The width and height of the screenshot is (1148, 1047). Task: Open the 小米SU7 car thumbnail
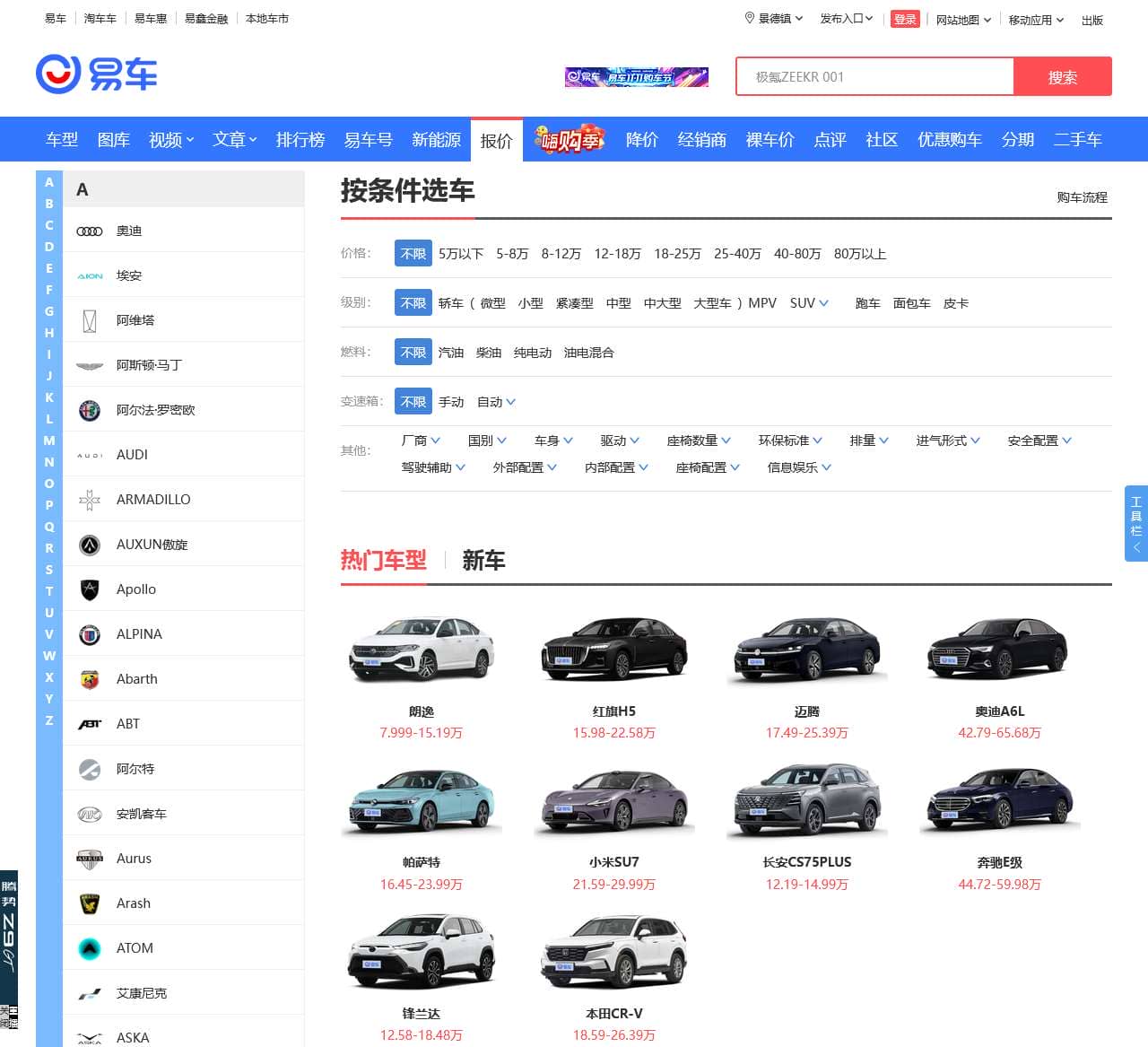pos(614,800)
